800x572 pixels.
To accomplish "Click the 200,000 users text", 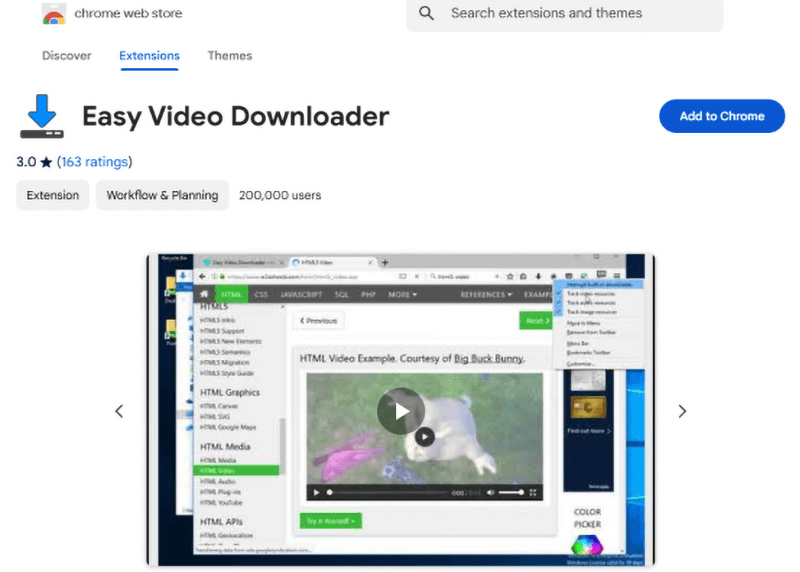I will (x=280, y=195).
